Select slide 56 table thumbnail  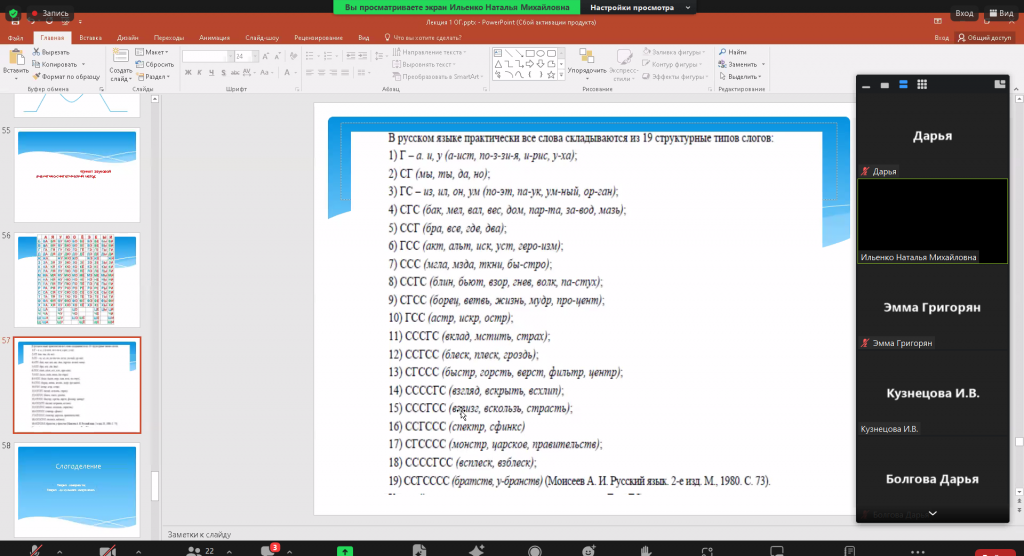pos(77,280)
